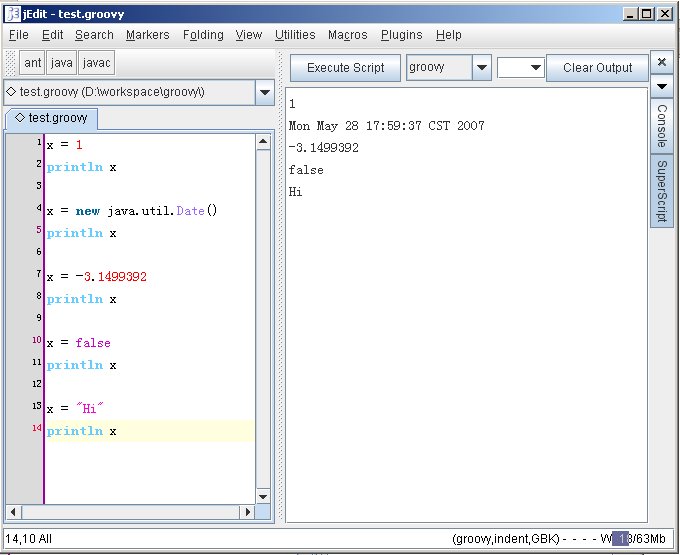
Task: Expand the test.groovy buffer switcher dropdown
Action: [265, 92]
